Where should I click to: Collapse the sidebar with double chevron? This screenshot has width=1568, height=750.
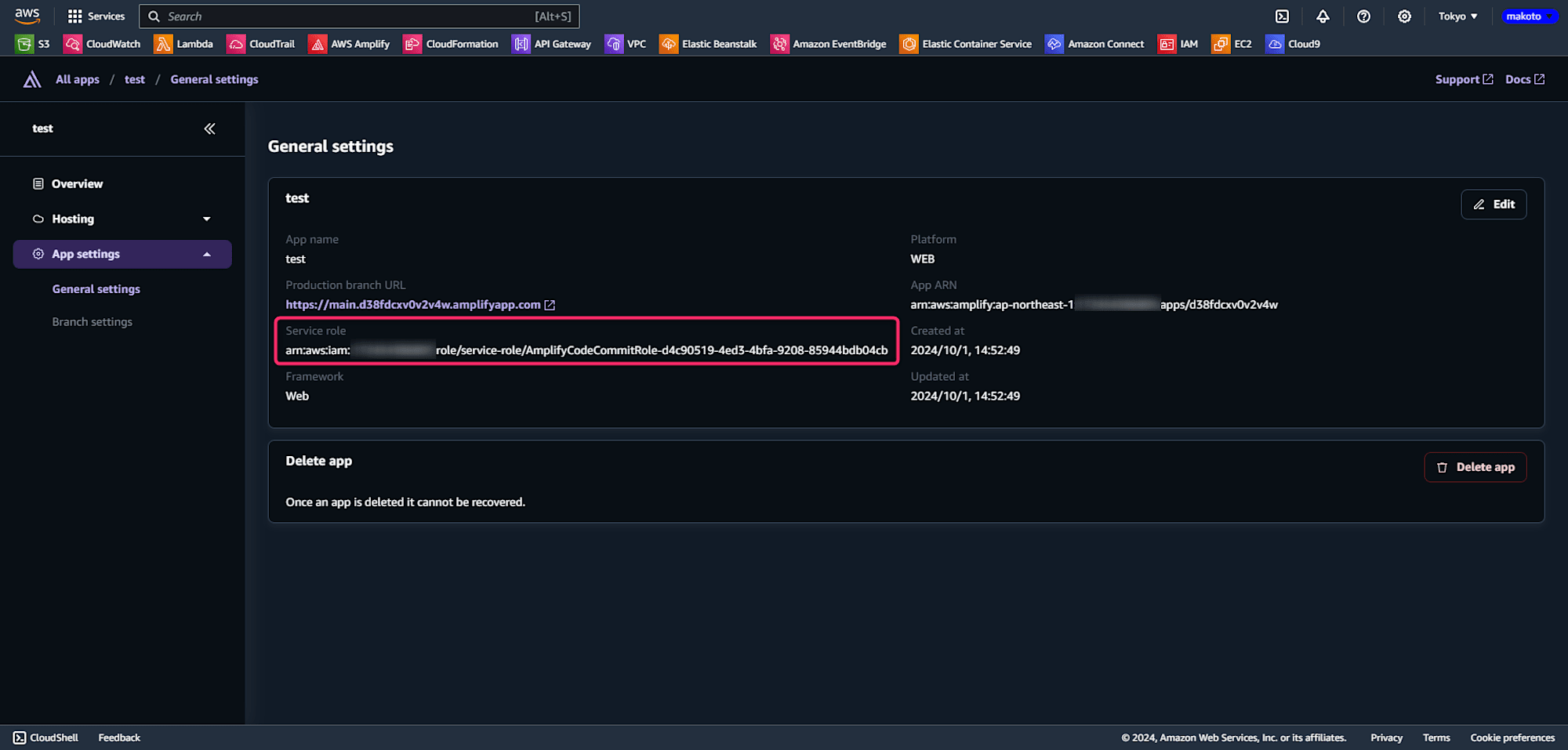click(209, 129)
